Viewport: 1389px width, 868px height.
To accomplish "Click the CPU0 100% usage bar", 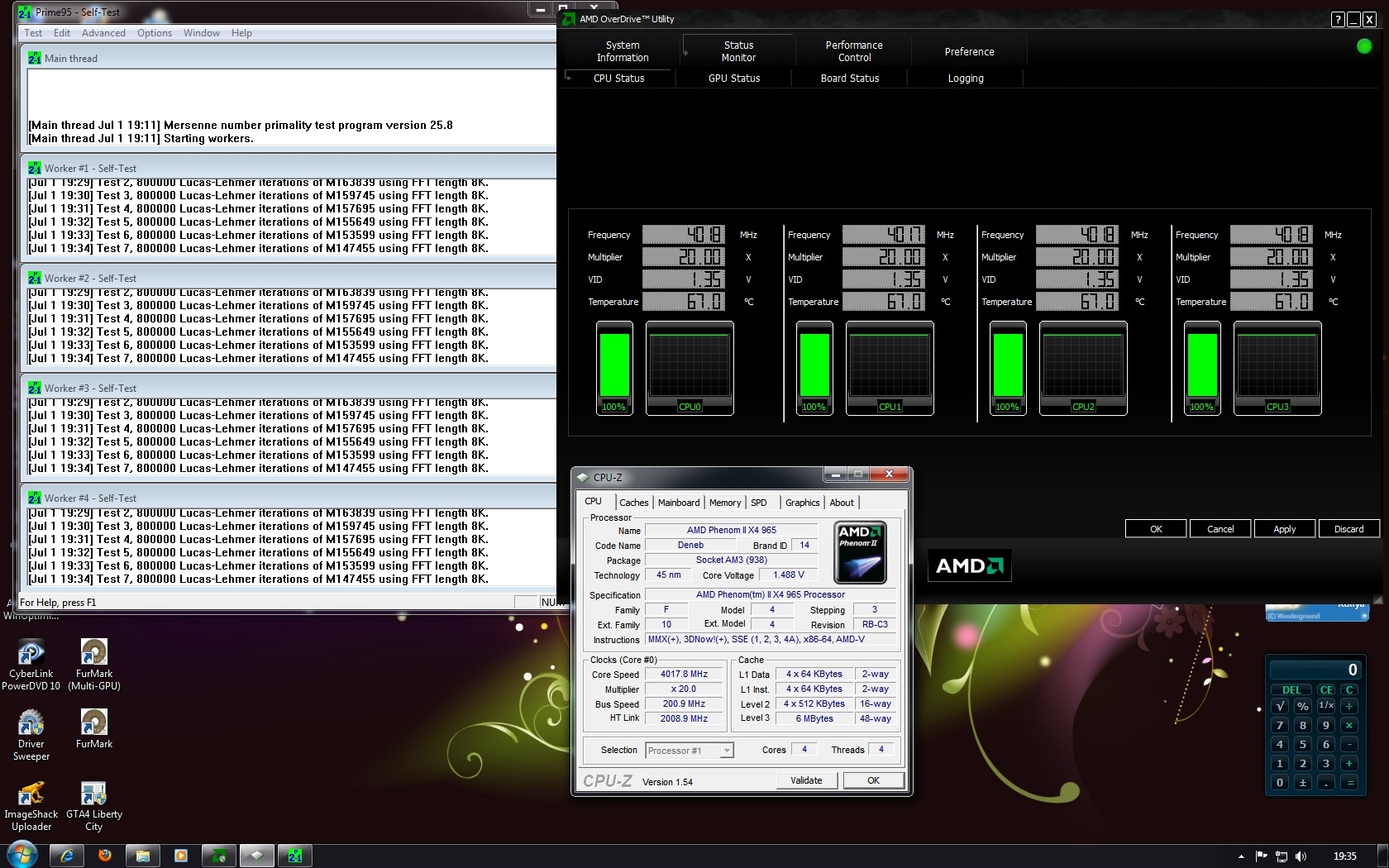I will tap(614, 368).
